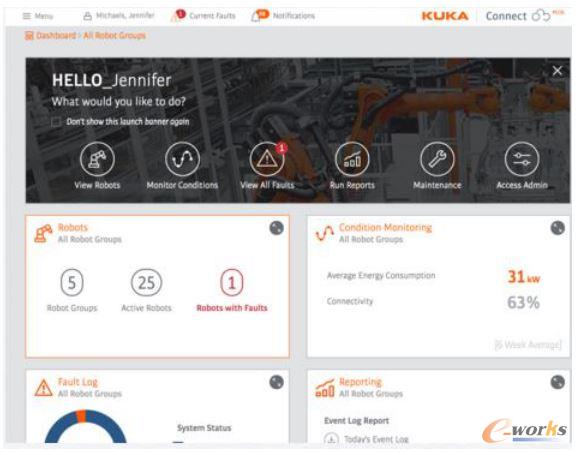Open the Maintenance wrench icon
The height and width of the screenshot is (453, 577).
click(x=437, y=159)
